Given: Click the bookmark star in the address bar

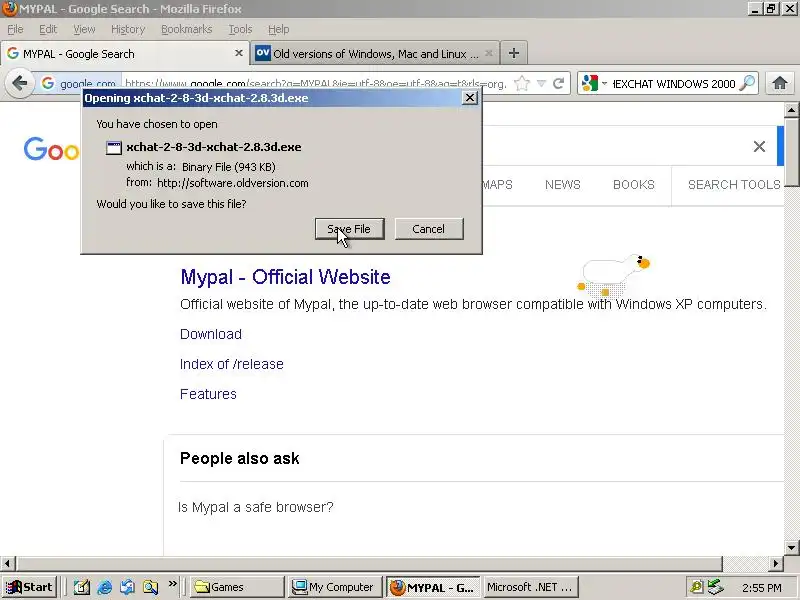Looking at the screenshot, I should coord(522,83).
